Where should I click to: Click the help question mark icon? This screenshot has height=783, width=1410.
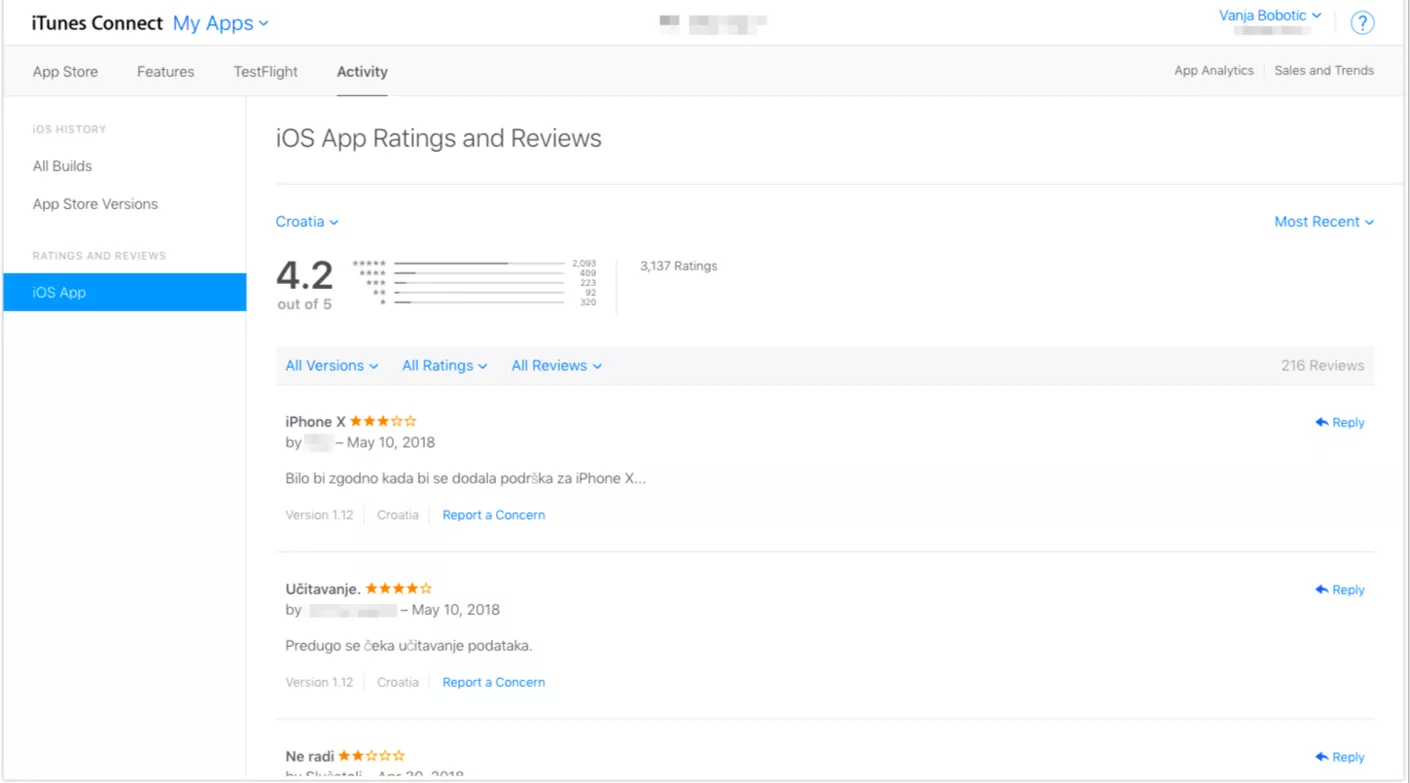pyautogui.click(x=1362, y=24)
